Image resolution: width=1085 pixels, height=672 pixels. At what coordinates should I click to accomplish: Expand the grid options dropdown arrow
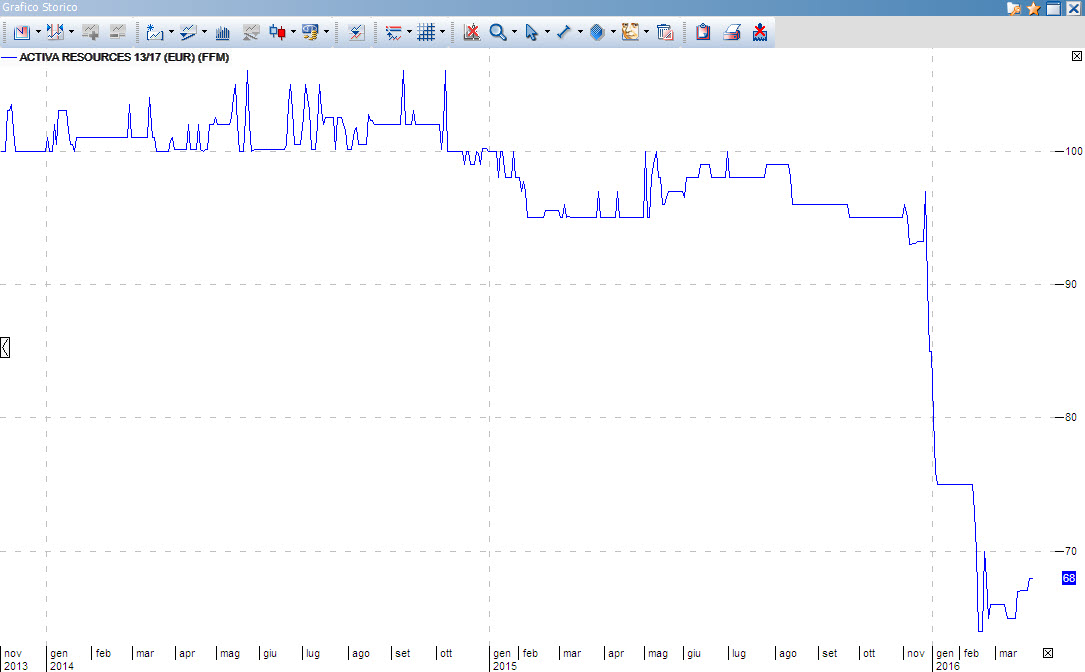(442, 32)
